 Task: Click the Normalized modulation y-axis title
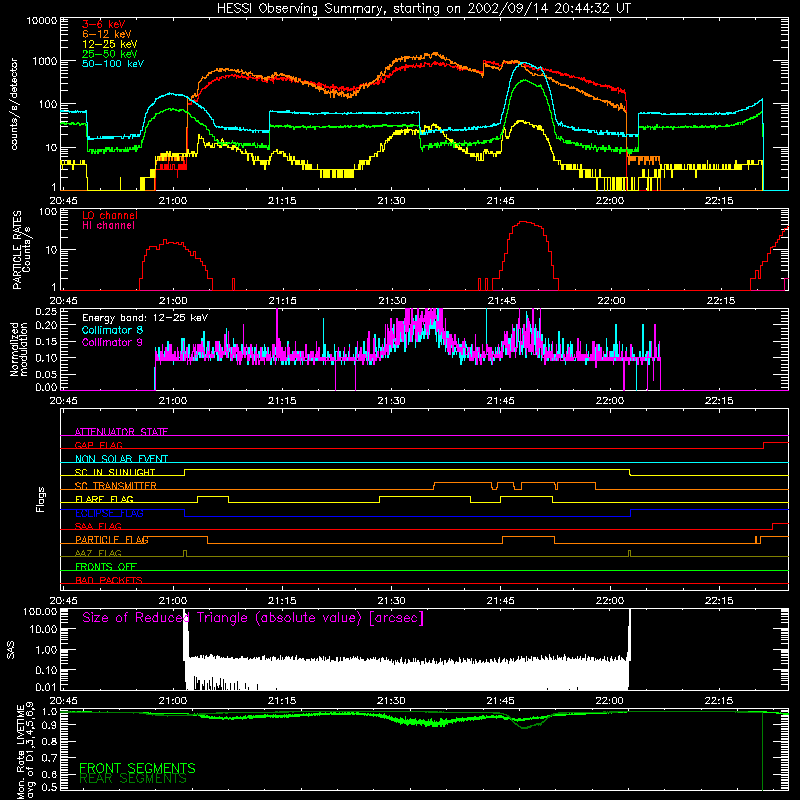(18, 349)
